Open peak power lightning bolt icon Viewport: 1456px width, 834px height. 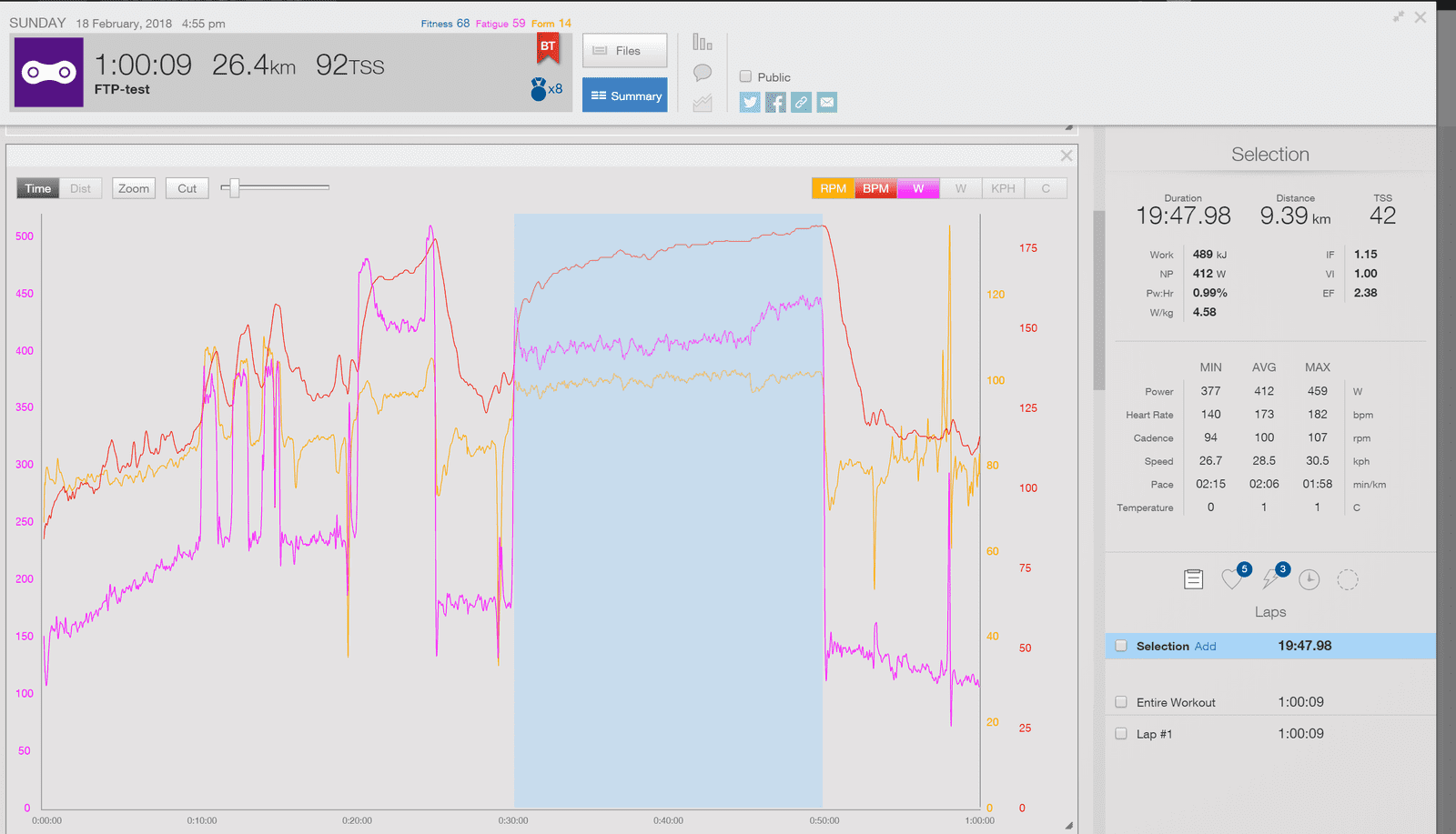click(1271, 579)
